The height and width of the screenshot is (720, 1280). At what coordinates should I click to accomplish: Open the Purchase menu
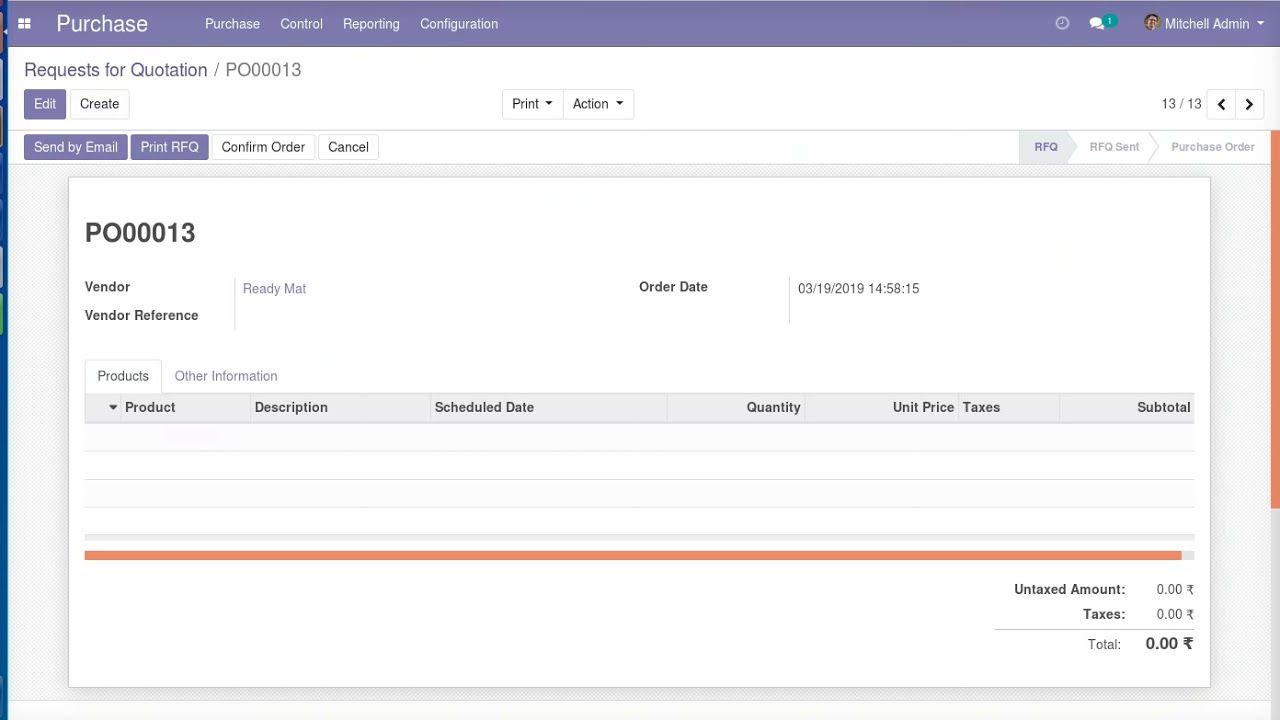coord(232,23)
